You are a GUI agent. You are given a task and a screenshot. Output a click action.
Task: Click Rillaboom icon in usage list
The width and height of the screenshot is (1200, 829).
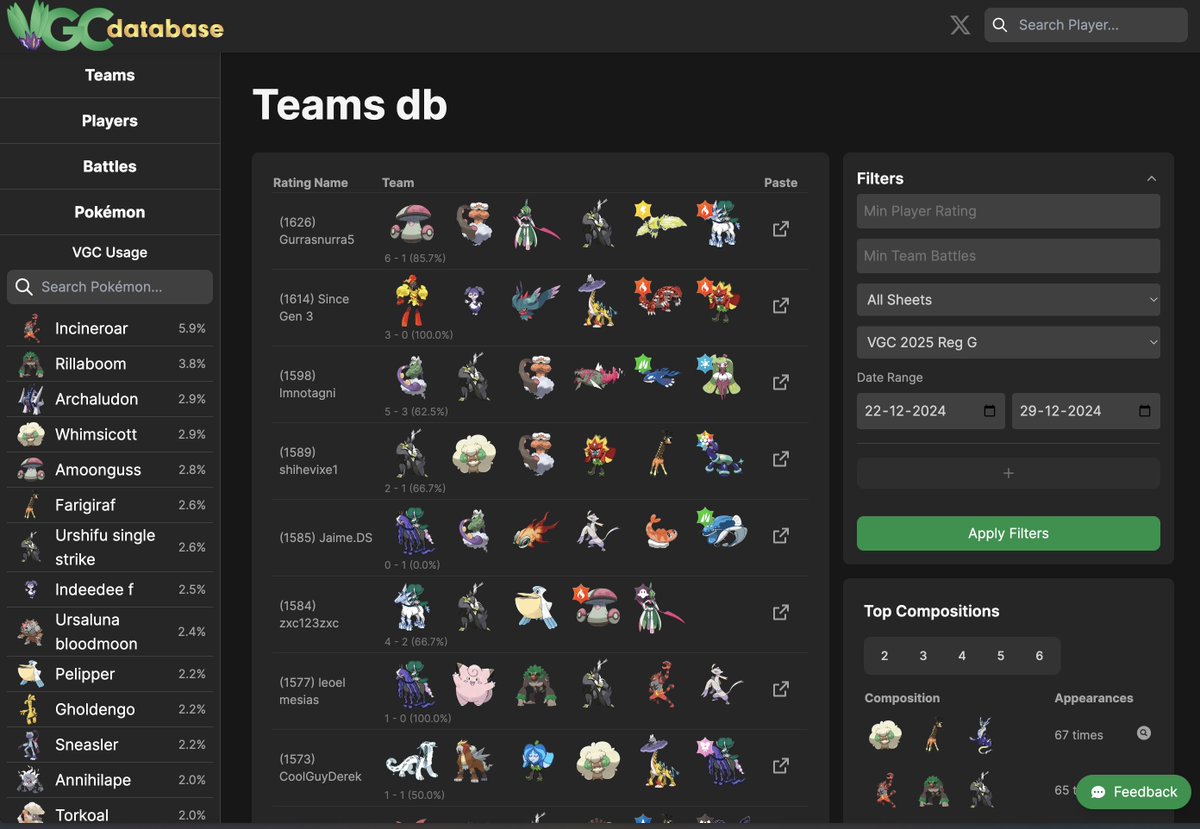[31, 364]
